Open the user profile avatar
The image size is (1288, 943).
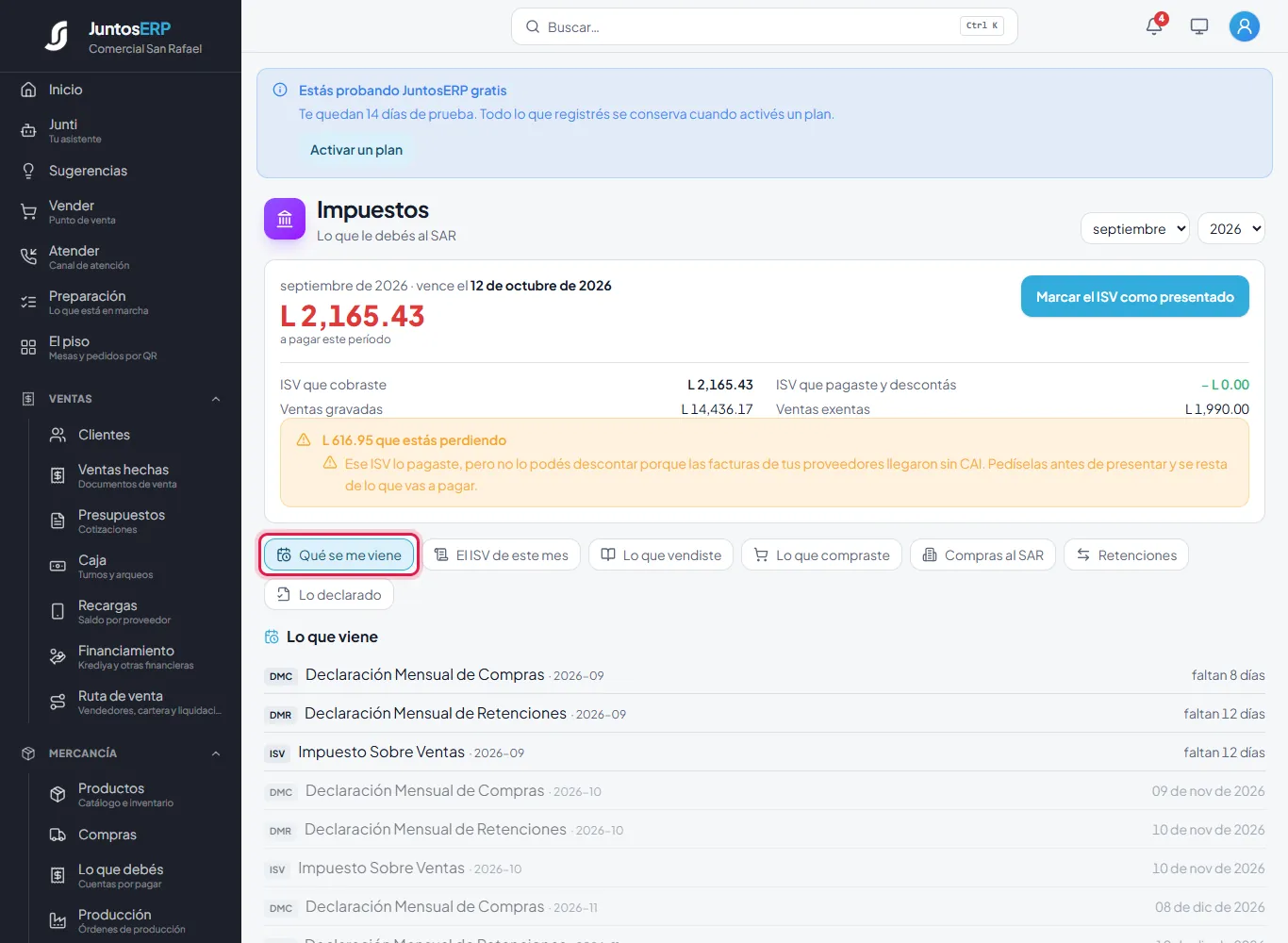pyautogui.click(x=1245, y=26)
